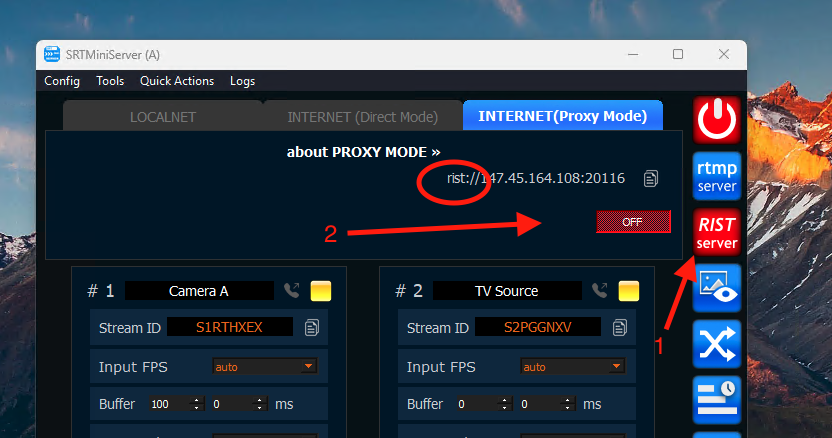The height and width of the screenshot is (438, 832).
Task: Click the phone icon for TV Source
Action: (599, 291)
